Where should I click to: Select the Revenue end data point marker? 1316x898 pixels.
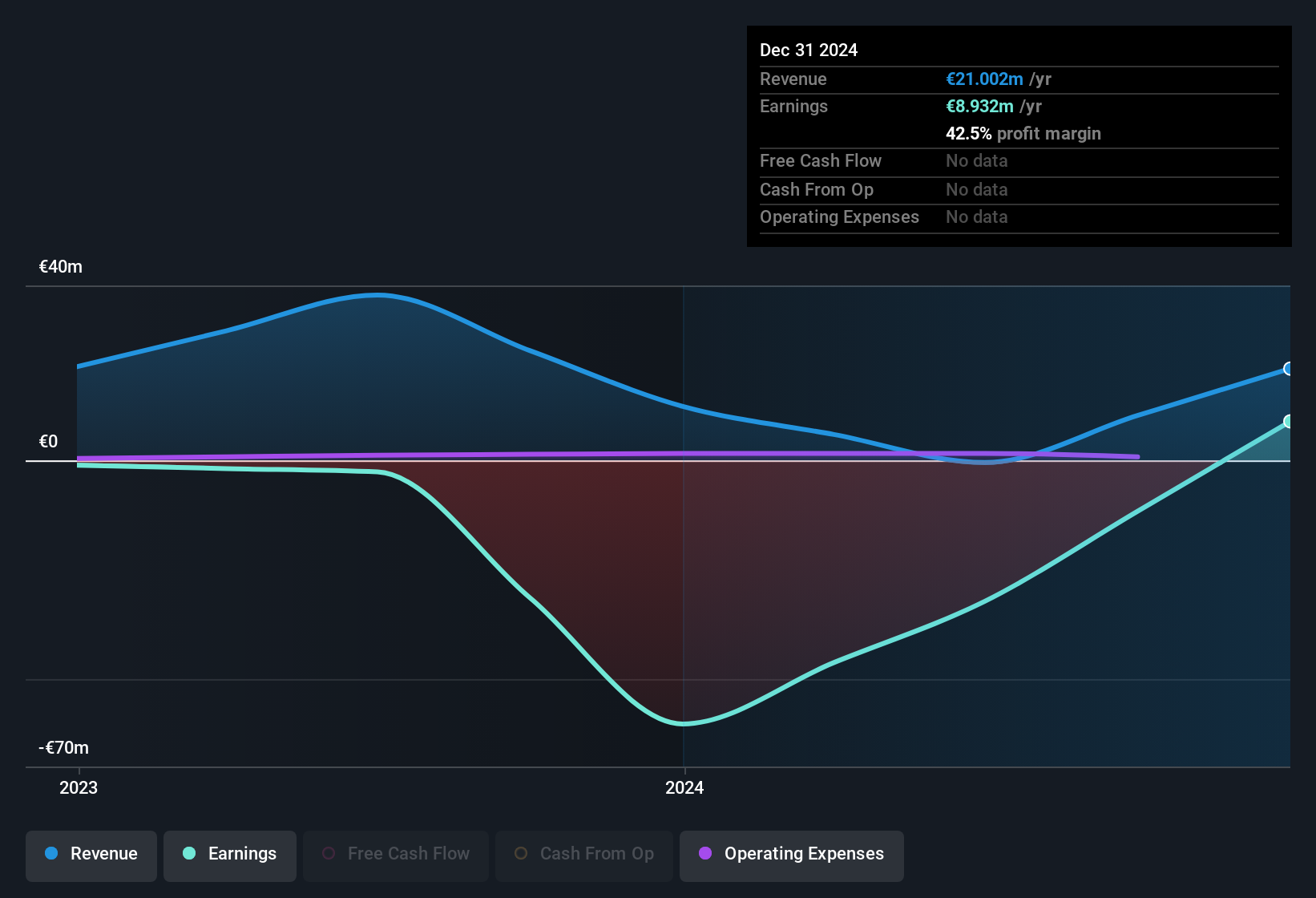pyautogui.click(x=1288, y=369)
